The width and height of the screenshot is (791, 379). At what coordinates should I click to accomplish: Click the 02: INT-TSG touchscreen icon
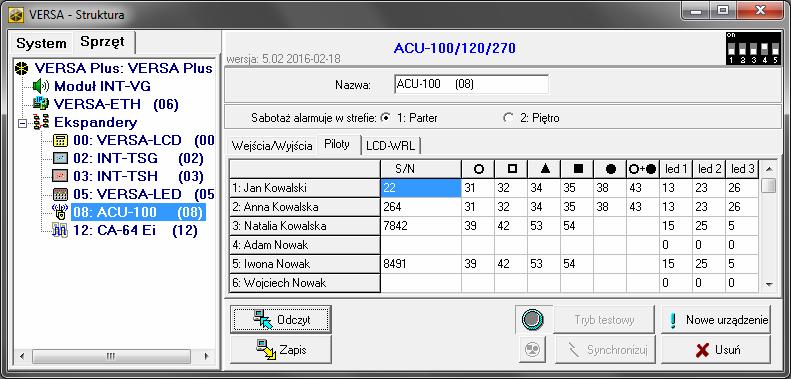[x=61, y=158]
